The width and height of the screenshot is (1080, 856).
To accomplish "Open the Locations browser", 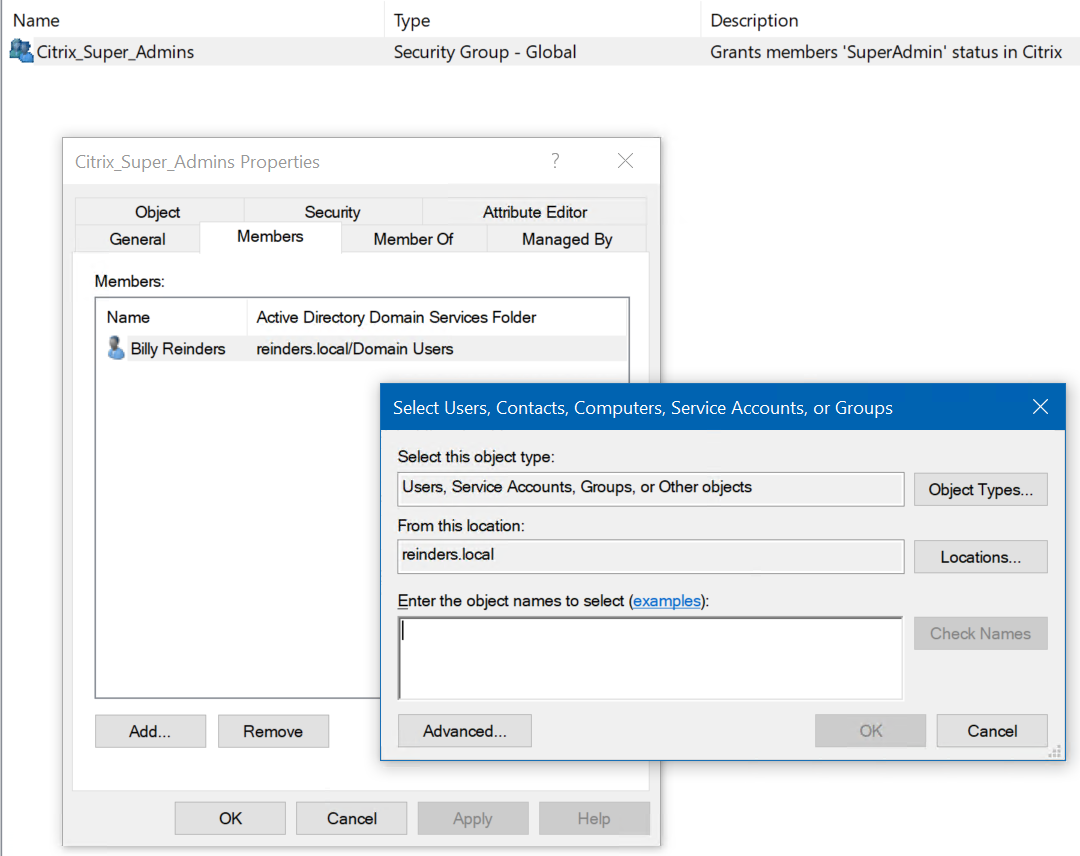I will point(980,557).
